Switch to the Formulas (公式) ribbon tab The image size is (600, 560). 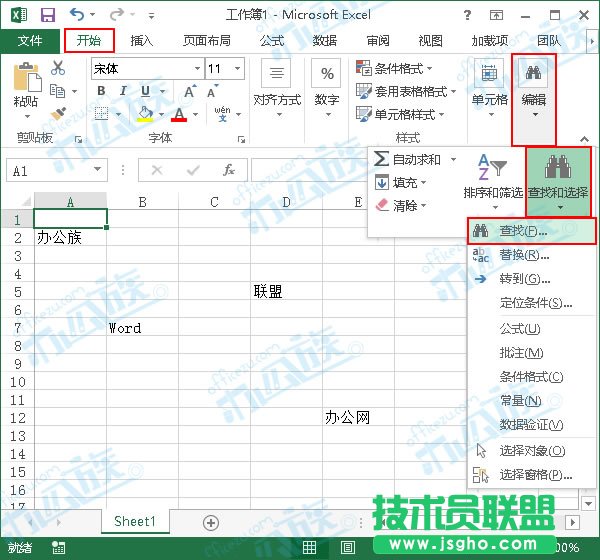272,41
